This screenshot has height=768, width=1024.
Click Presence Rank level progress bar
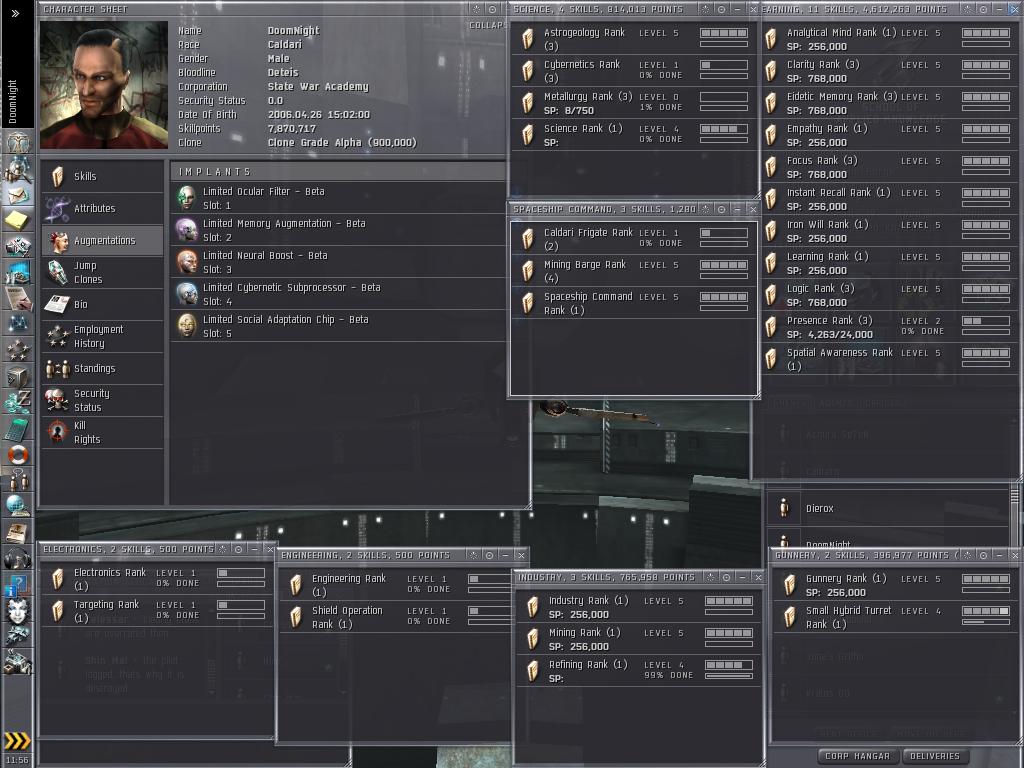[986, 321]
